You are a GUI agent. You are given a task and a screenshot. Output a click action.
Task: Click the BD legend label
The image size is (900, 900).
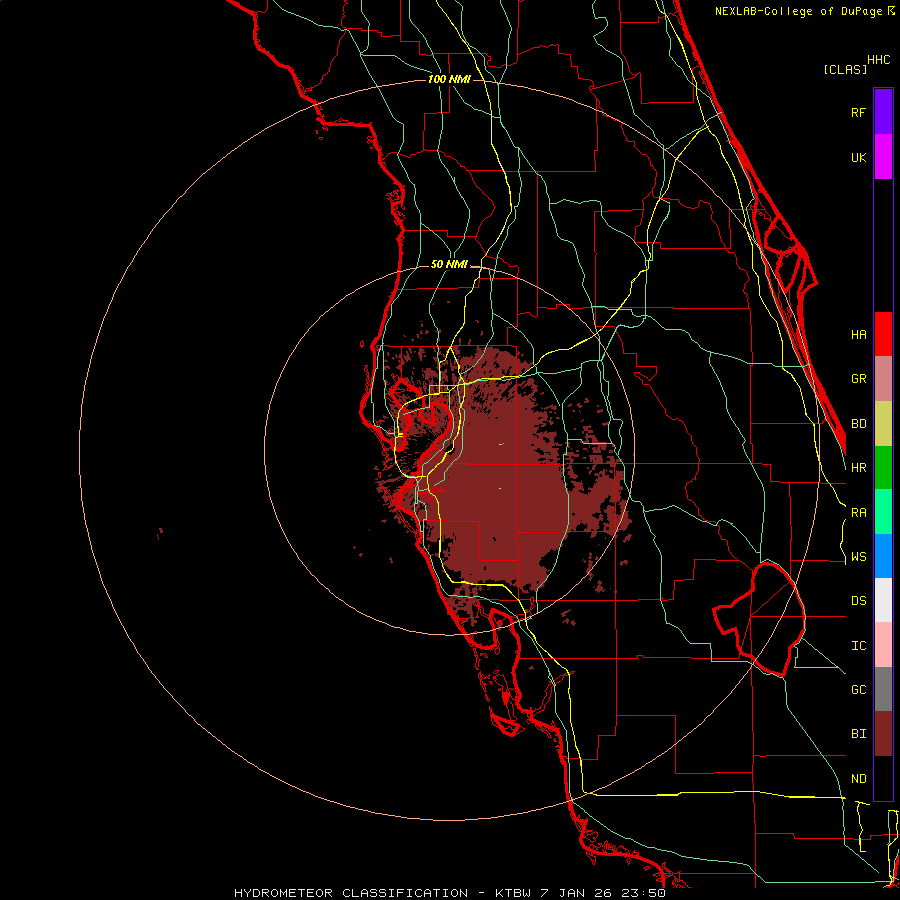[858, 424]
